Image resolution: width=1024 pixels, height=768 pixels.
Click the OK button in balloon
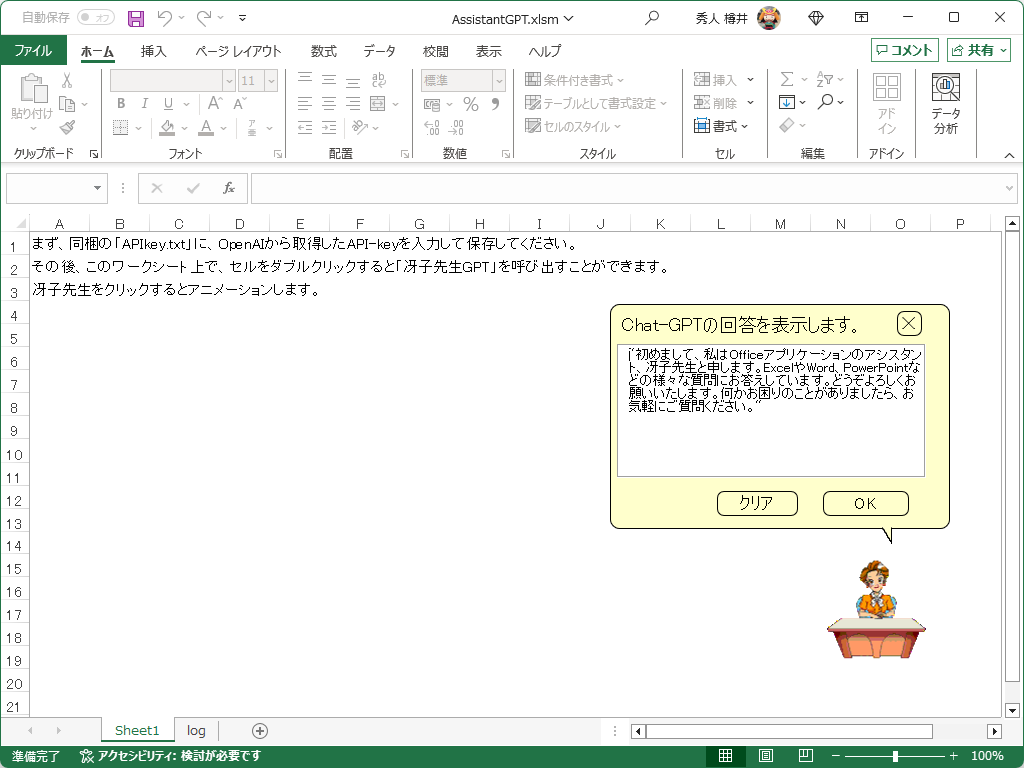point(865,504)
